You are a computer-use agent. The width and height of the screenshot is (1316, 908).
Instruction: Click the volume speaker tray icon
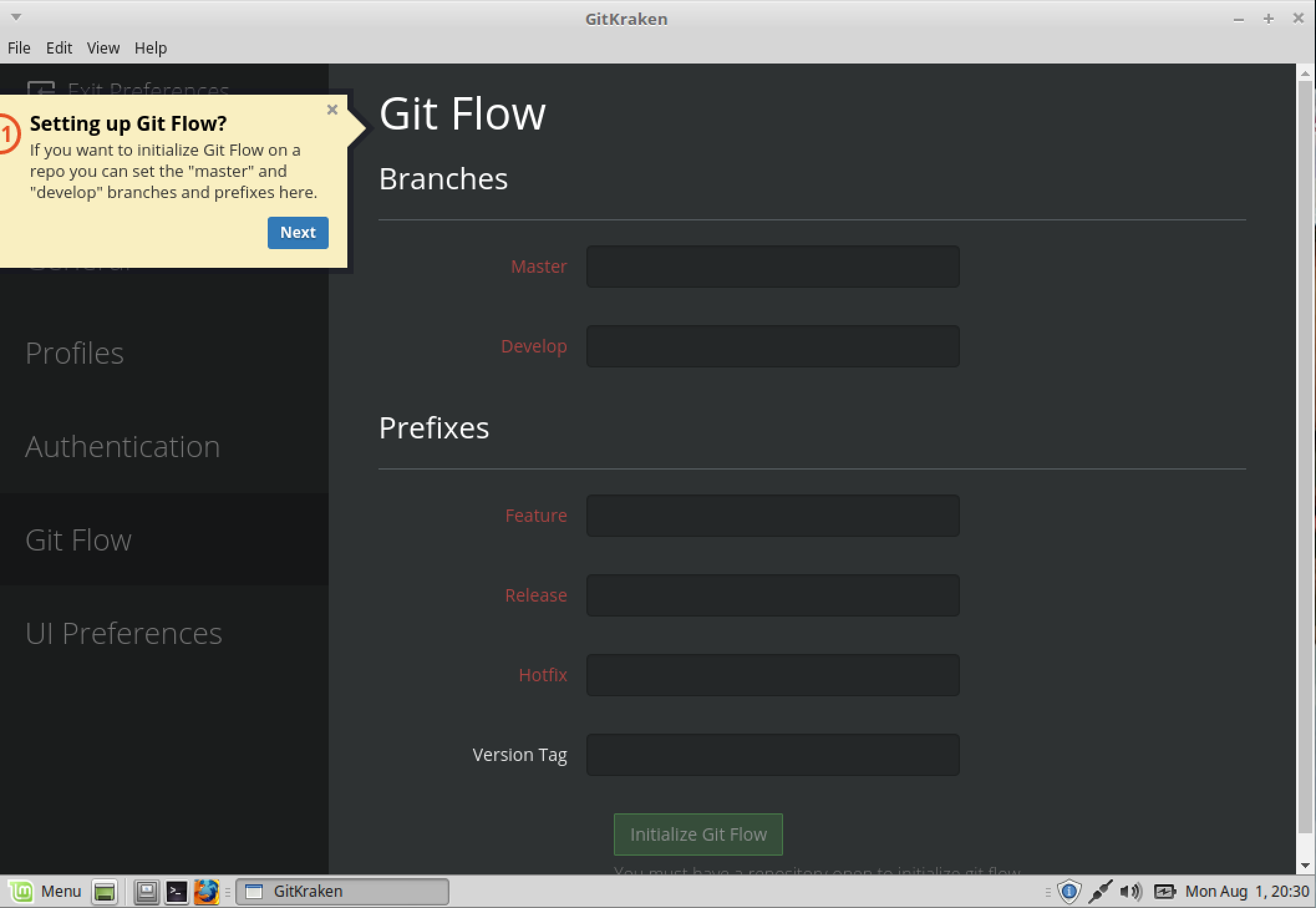1131,892
